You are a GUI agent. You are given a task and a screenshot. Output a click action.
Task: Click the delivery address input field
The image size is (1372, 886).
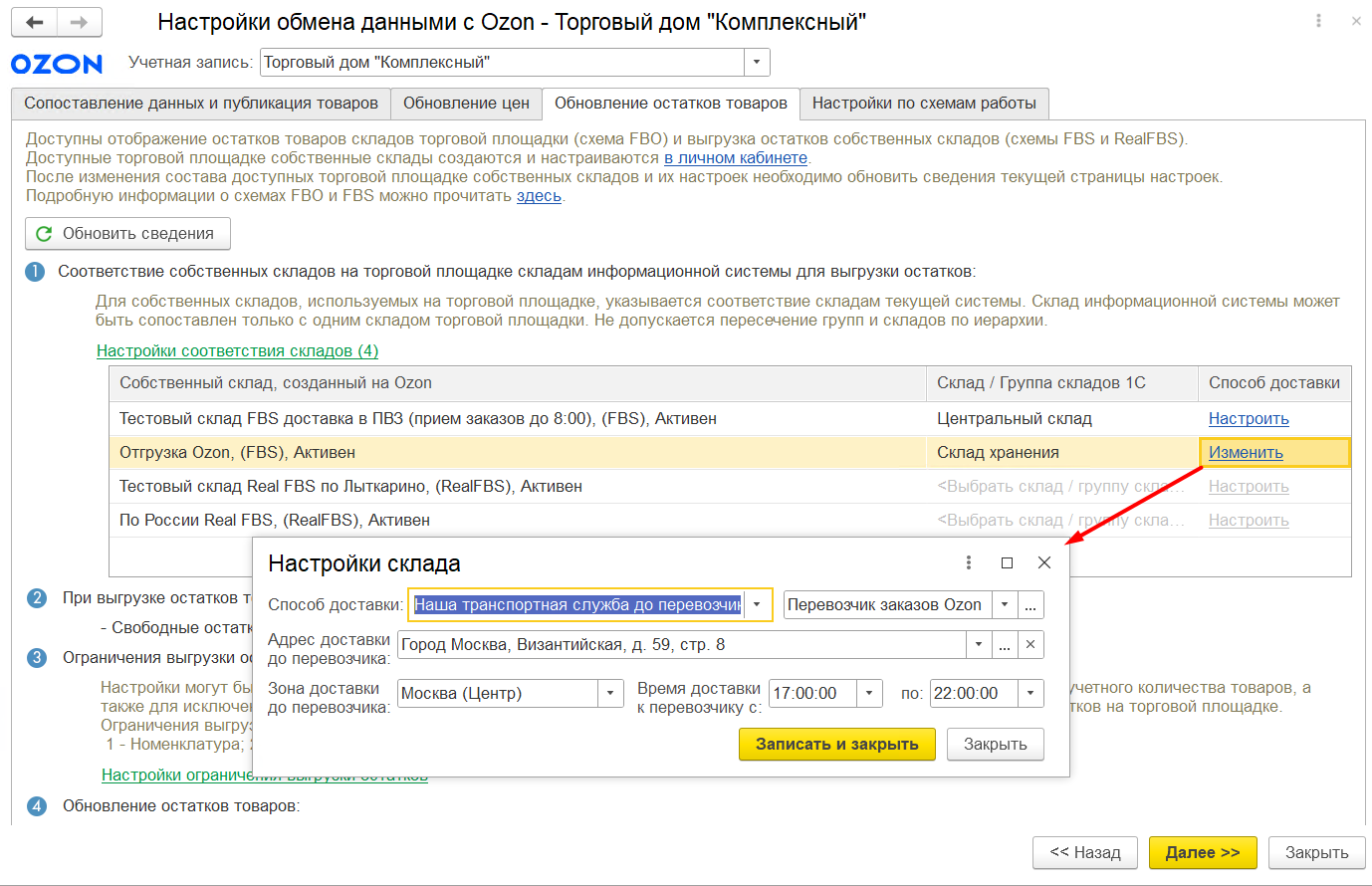point(682,645)
